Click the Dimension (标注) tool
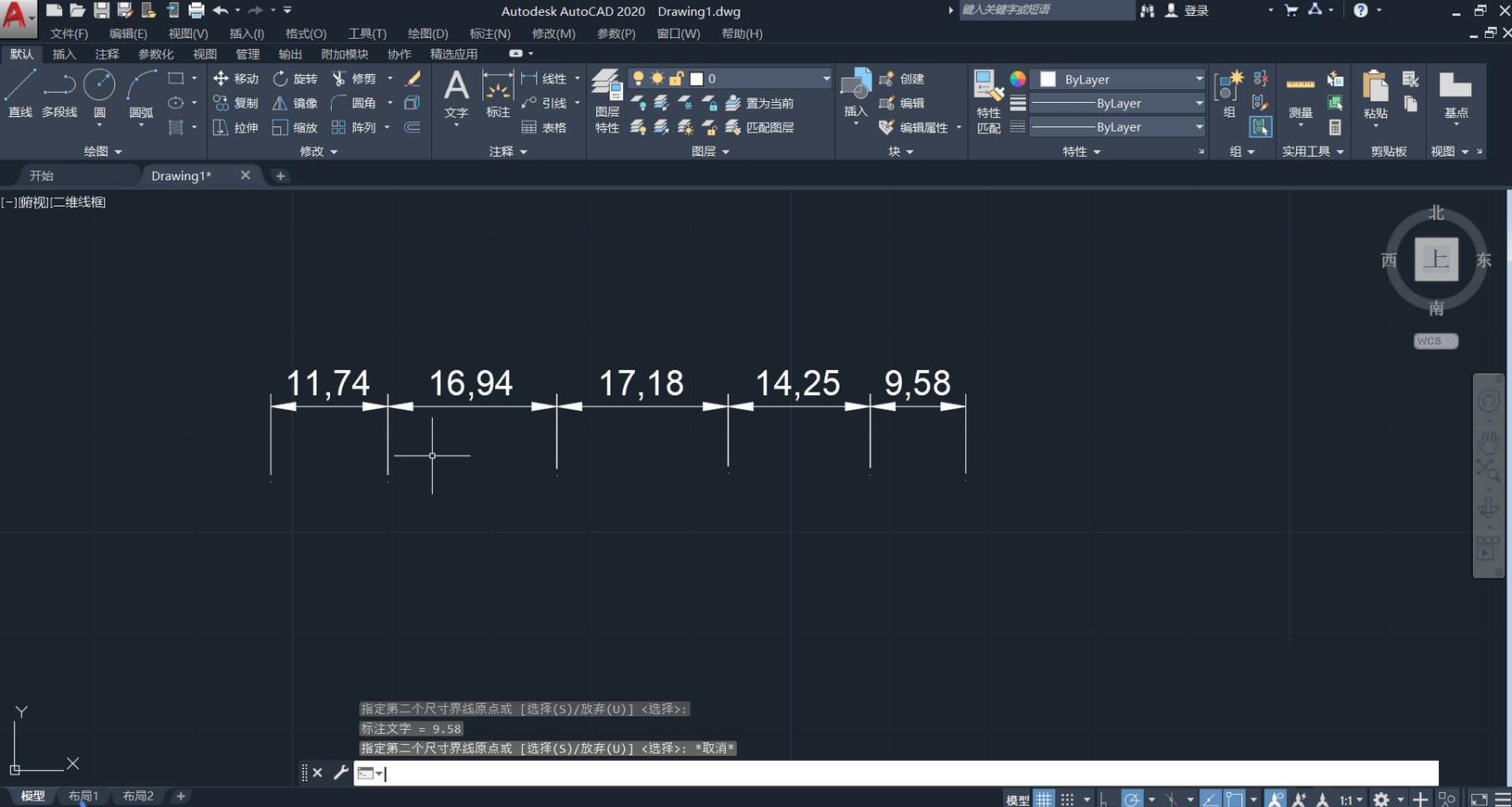This screenshot has height=807, width=1512. click(498, 95)
